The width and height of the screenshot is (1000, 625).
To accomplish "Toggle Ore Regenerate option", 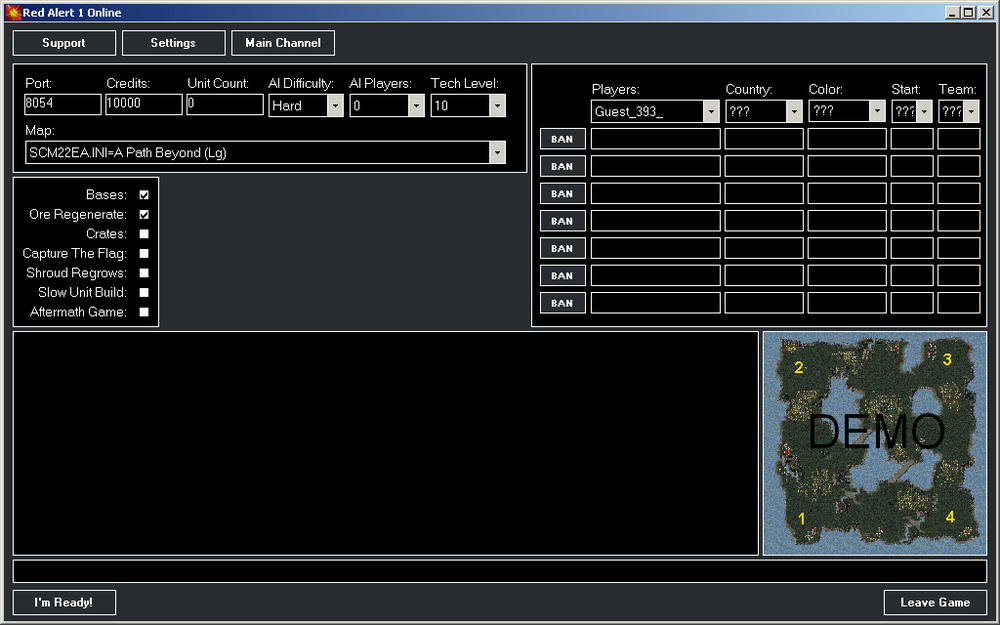I will 144,214.
